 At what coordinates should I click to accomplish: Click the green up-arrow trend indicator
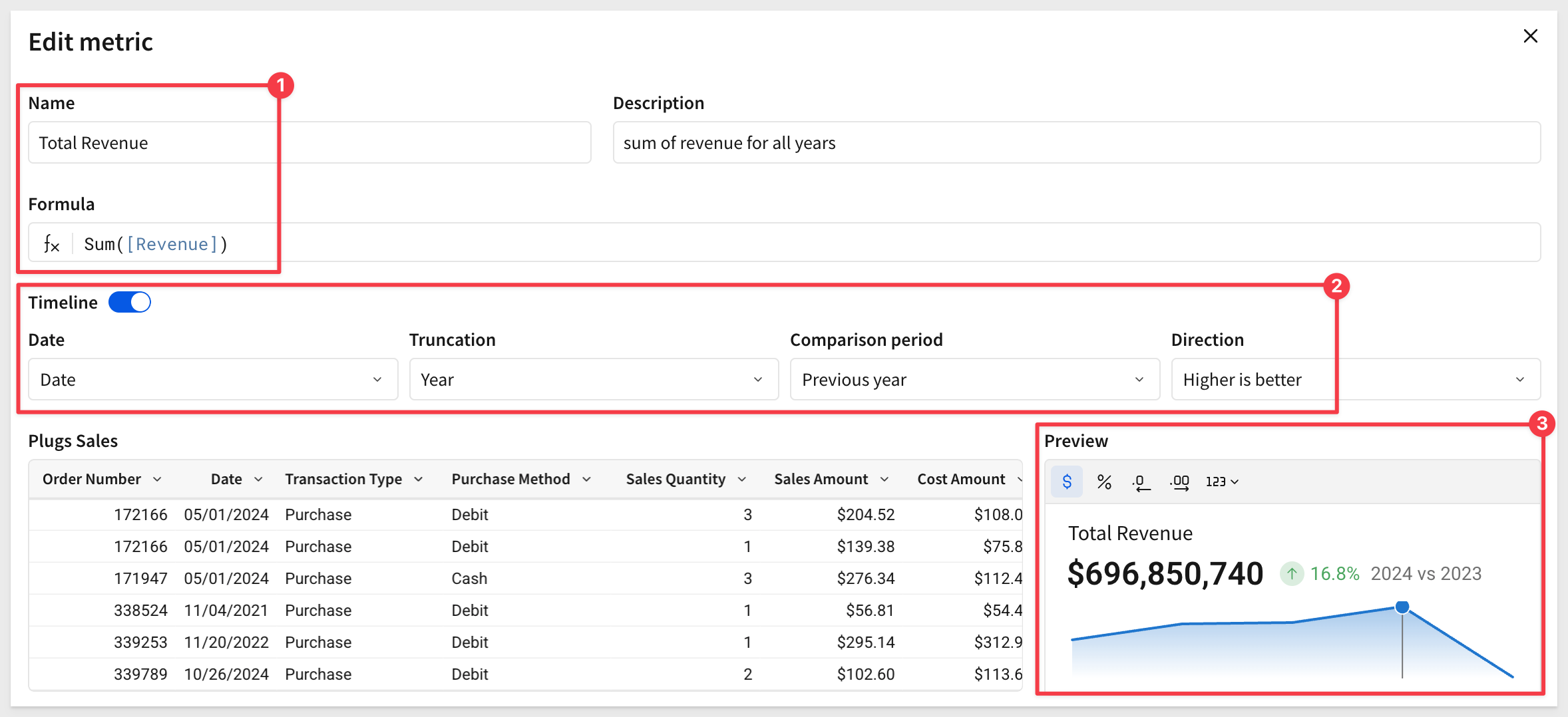1291,573
